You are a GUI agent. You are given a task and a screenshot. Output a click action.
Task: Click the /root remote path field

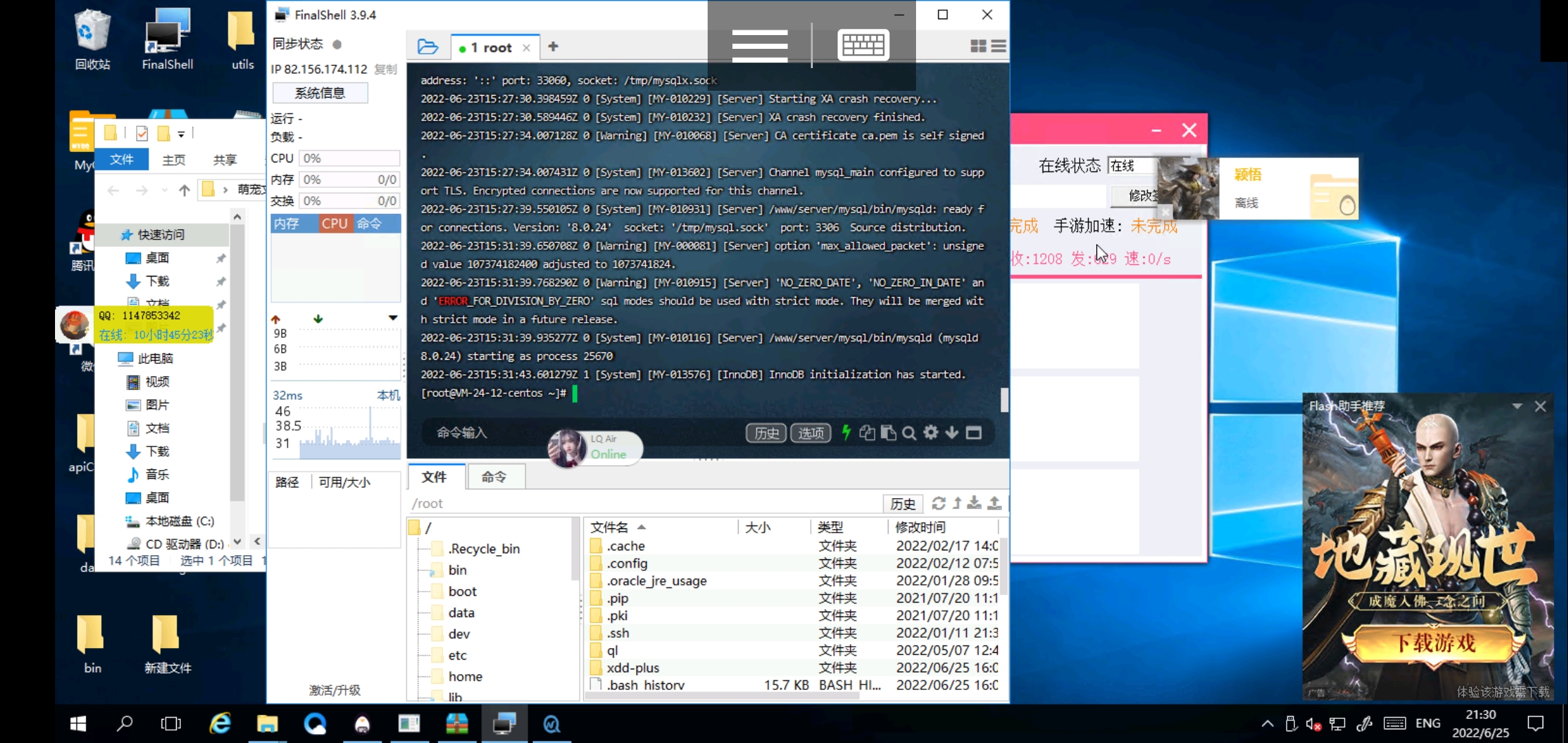(x=645, y=504)
